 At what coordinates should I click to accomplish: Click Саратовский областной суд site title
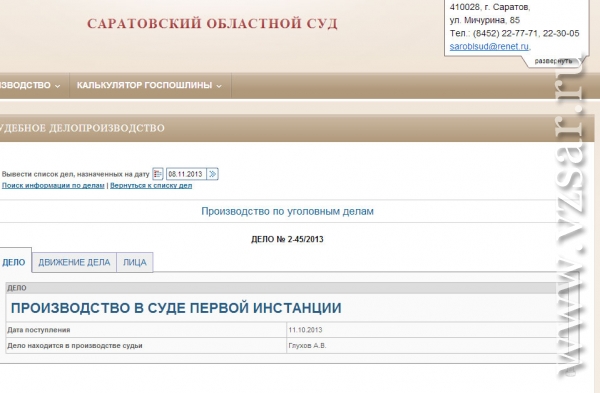pyautogui.click(x=212, y=23)
